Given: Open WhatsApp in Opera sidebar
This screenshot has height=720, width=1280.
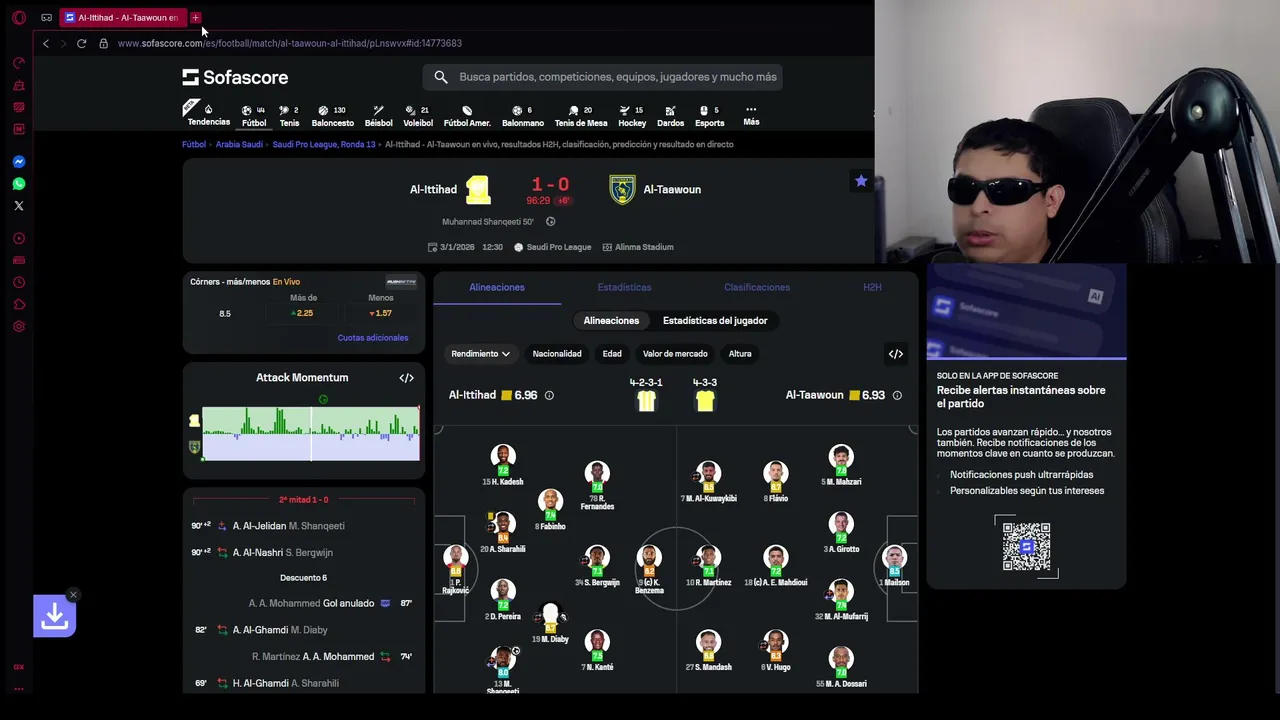Looking at the screenshot, I should (18, 184).
